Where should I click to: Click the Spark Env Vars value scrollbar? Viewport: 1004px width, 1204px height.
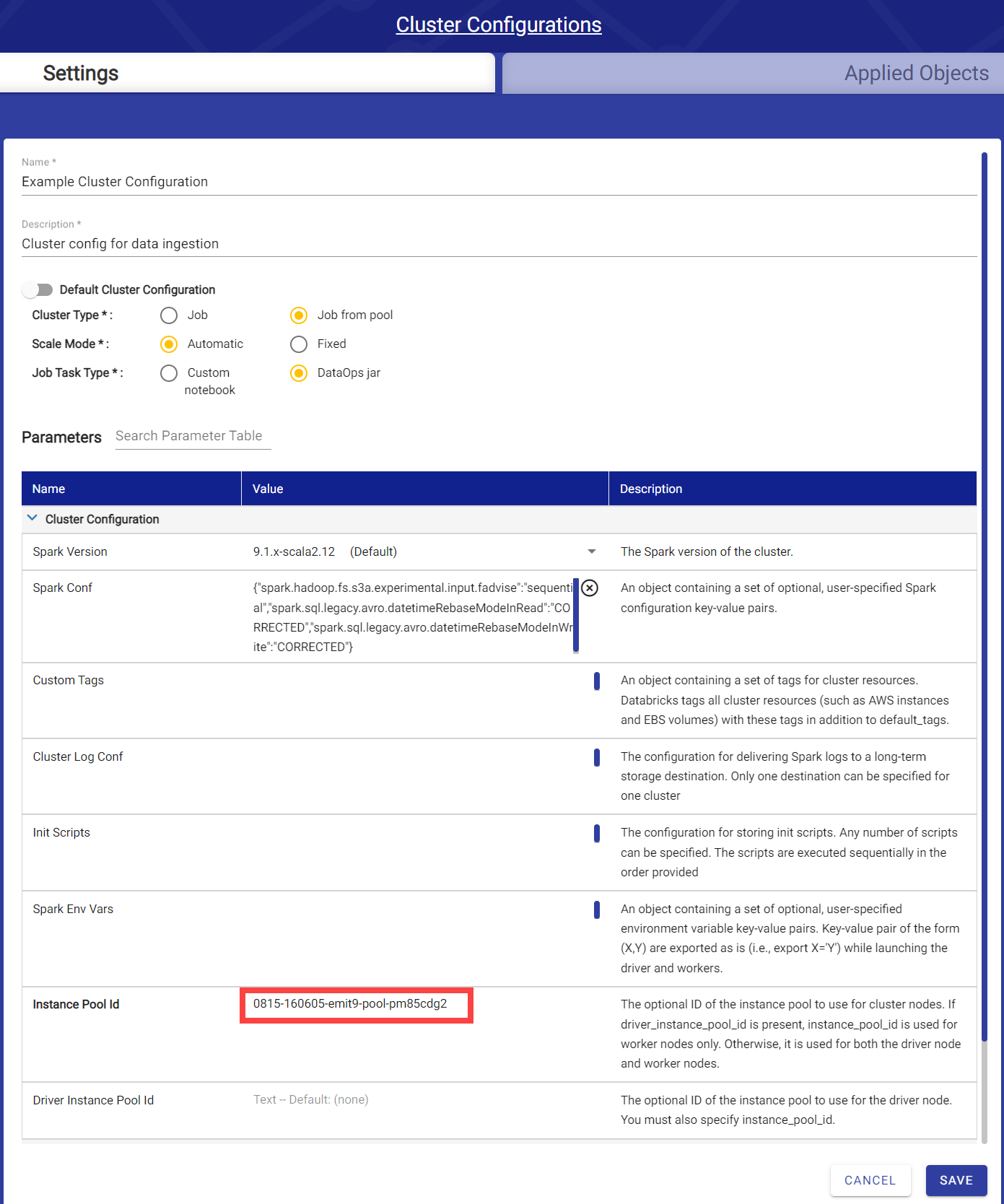tap(597, 909)
